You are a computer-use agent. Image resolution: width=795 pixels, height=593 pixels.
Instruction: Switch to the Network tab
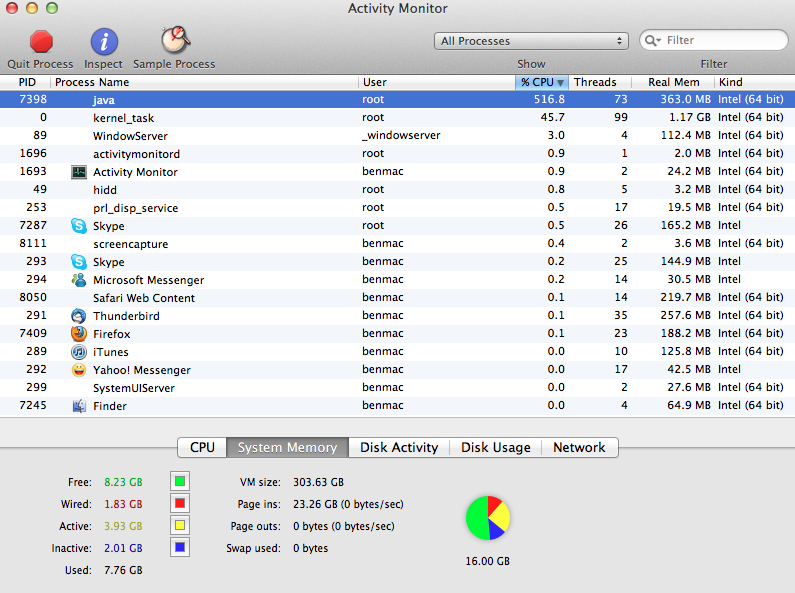(x=580, y=448)
